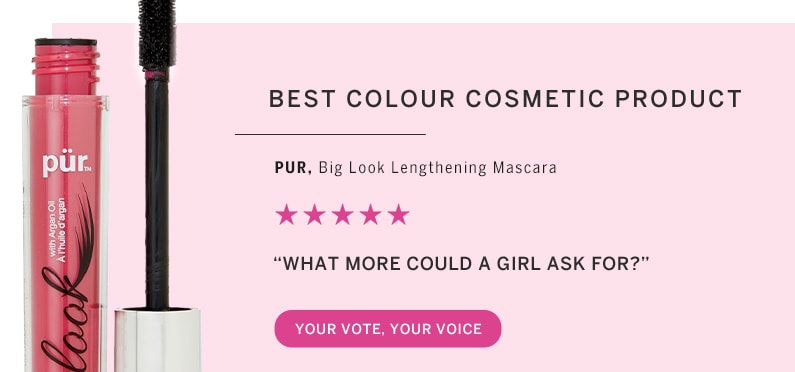Click the black mascara wand brush head

click(x=157, y=35)
